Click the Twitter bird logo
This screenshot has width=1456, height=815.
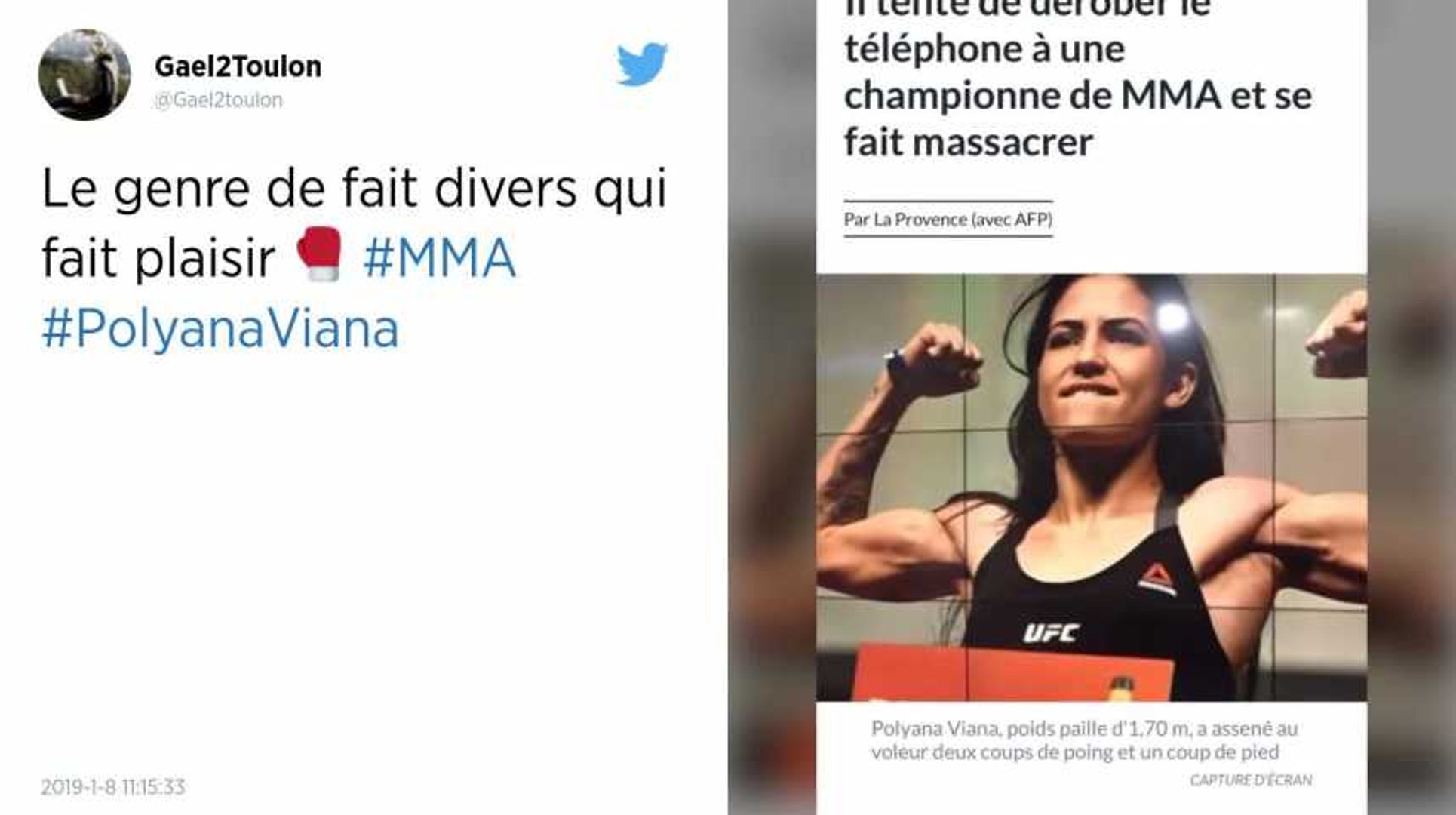[x=642, y=65]
